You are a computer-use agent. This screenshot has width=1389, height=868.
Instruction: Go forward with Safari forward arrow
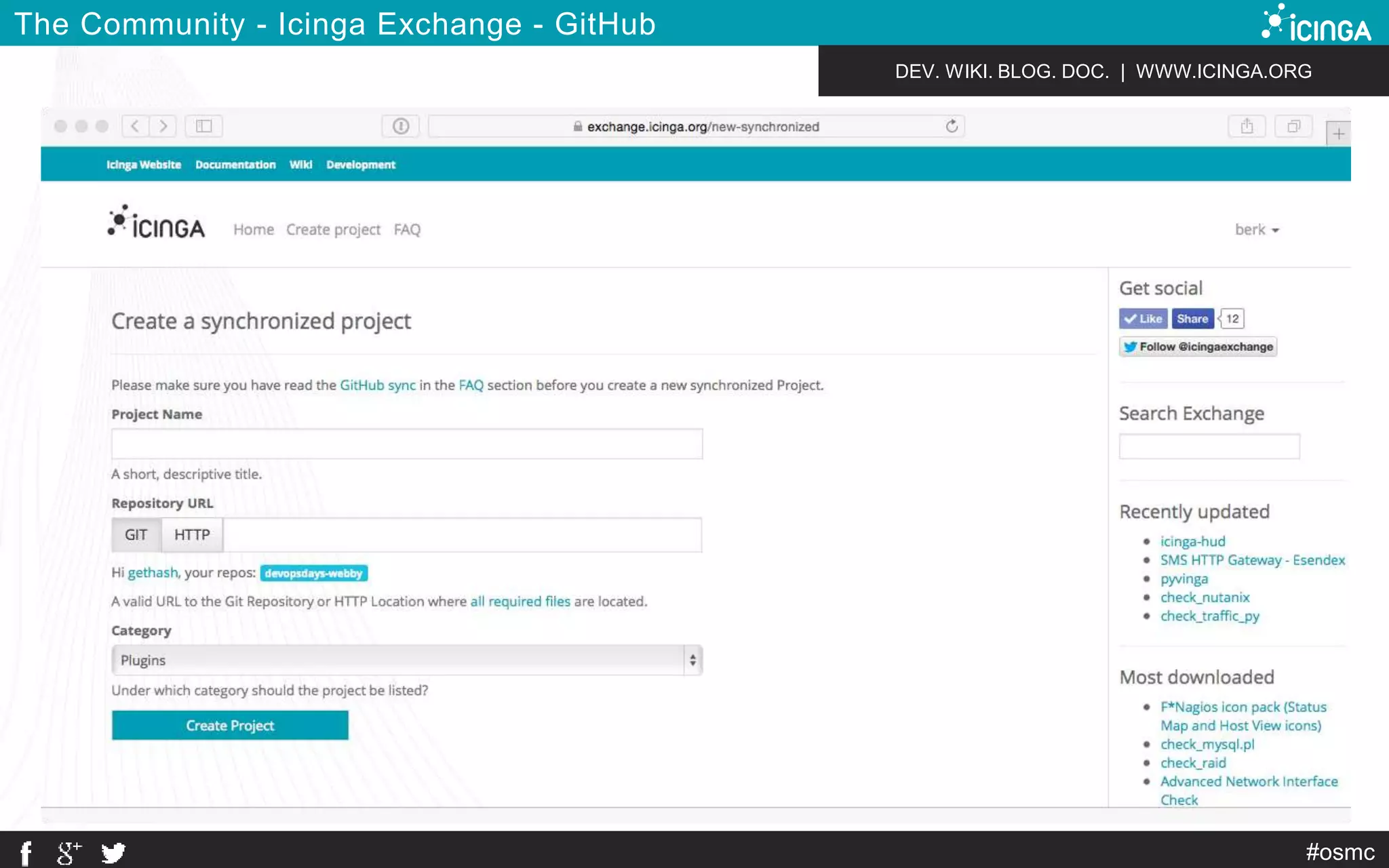click(163, 126)
